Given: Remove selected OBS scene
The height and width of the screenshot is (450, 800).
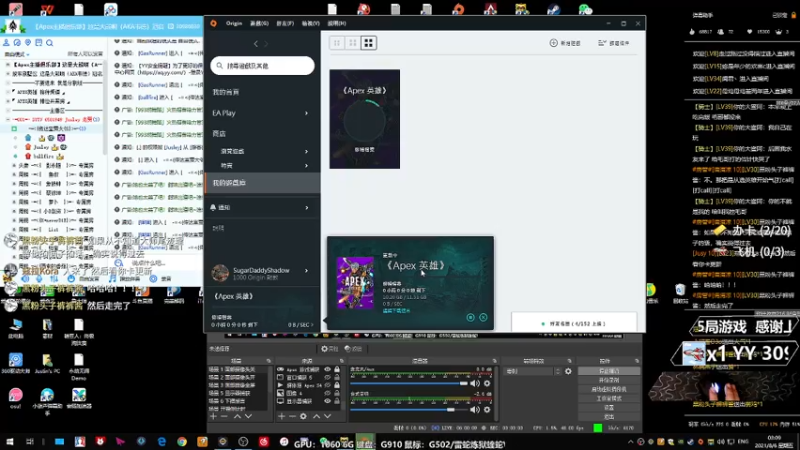Looking at the screenshot, I should click(224, 416).
